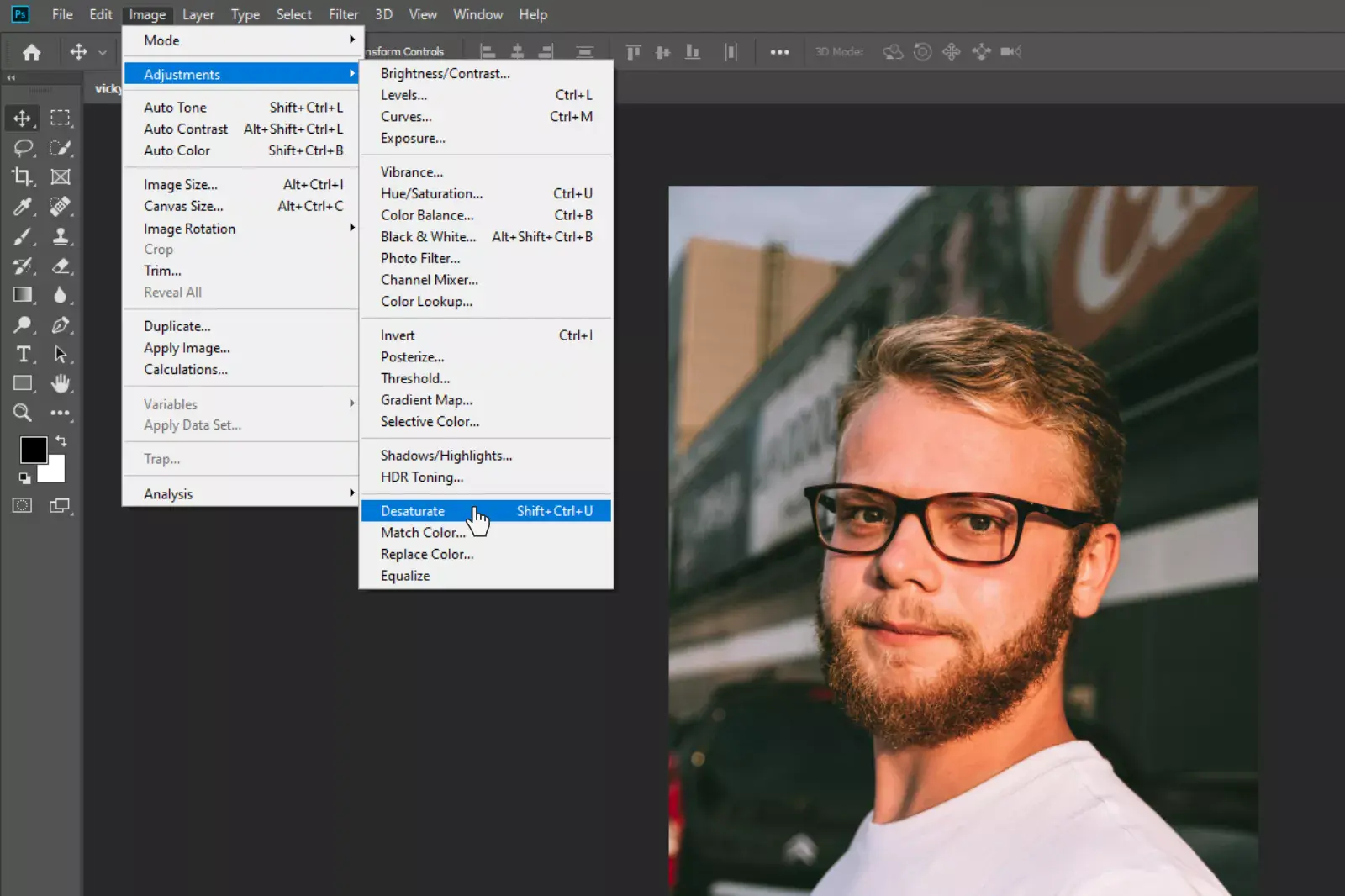Image resolution: width=1345 pixels, height=896 pixels.
Task: Select the Clone Stamp tool
Action: (x=60, y=237)
